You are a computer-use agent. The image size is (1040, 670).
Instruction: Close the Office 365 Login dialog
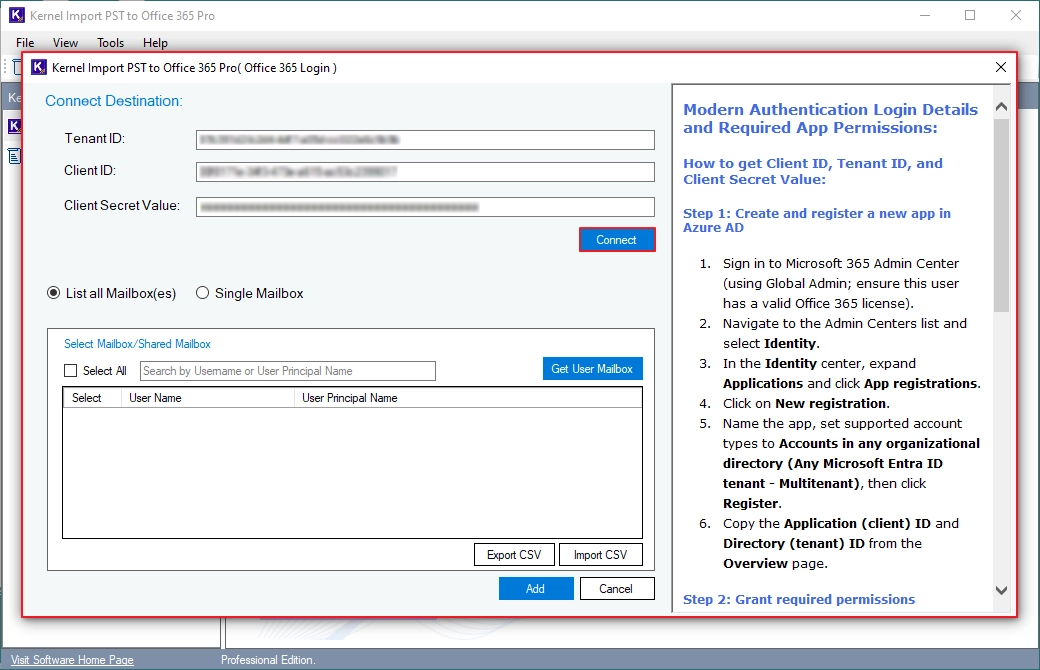tap(1001, 67)
